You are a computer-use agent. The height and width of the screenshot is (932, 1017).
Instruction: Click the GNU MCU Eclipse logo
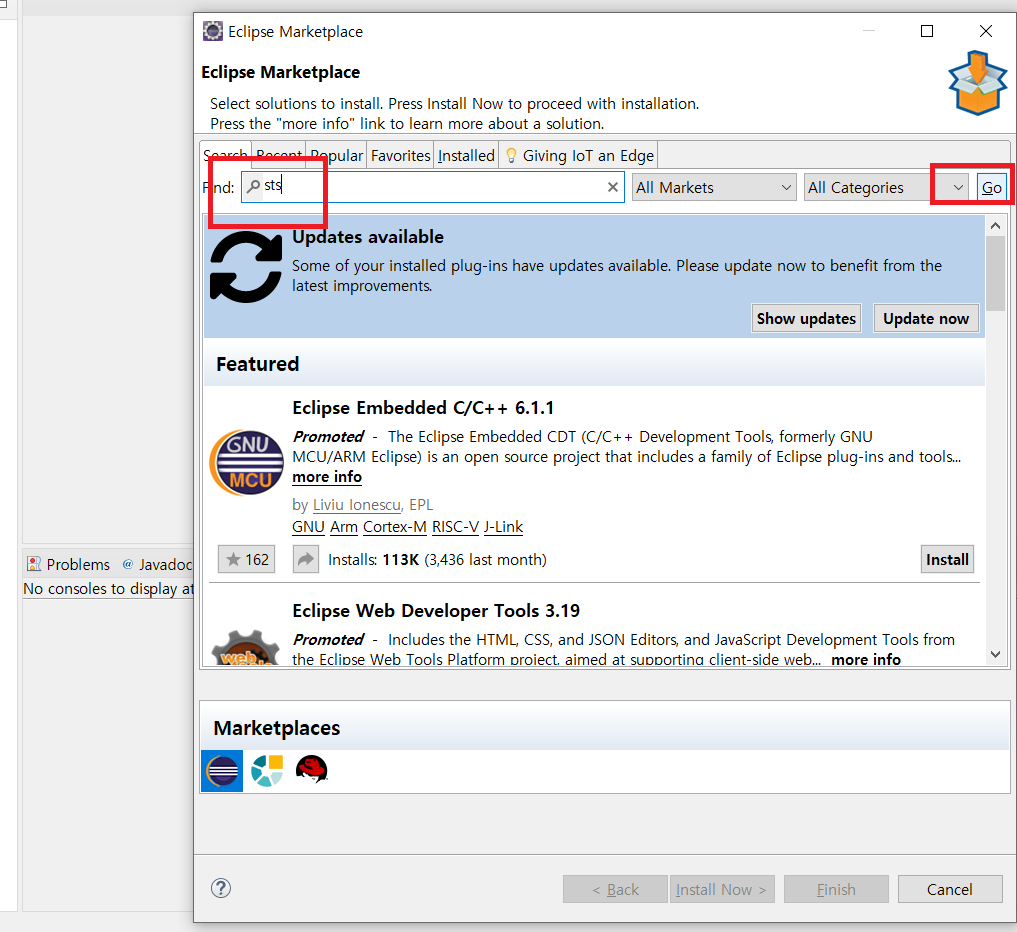[x=246, y=462]
